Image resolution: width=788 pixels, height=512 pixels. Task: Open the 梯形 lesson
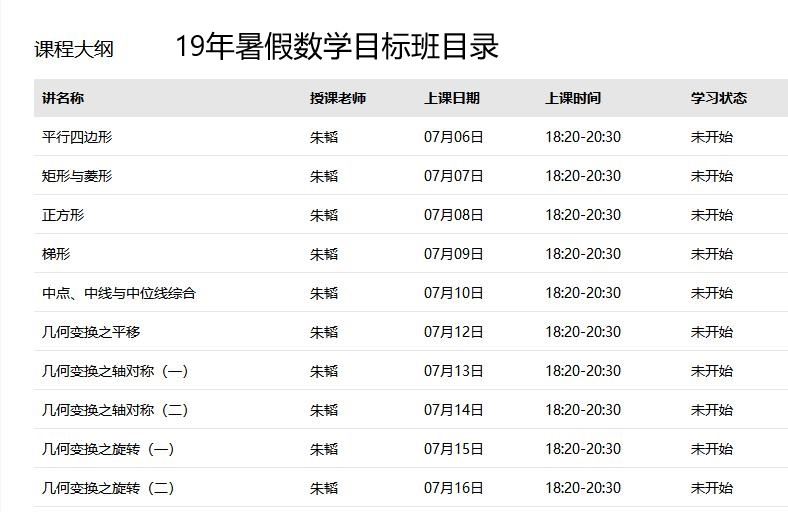56,254
